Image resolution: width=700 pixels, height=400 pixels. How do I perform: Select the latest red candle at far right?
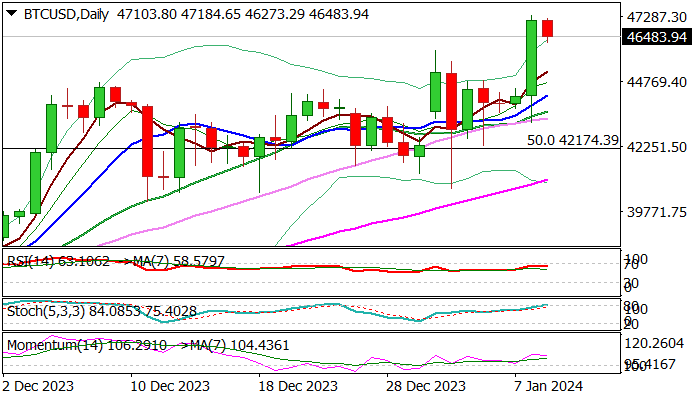click(548, 29)
